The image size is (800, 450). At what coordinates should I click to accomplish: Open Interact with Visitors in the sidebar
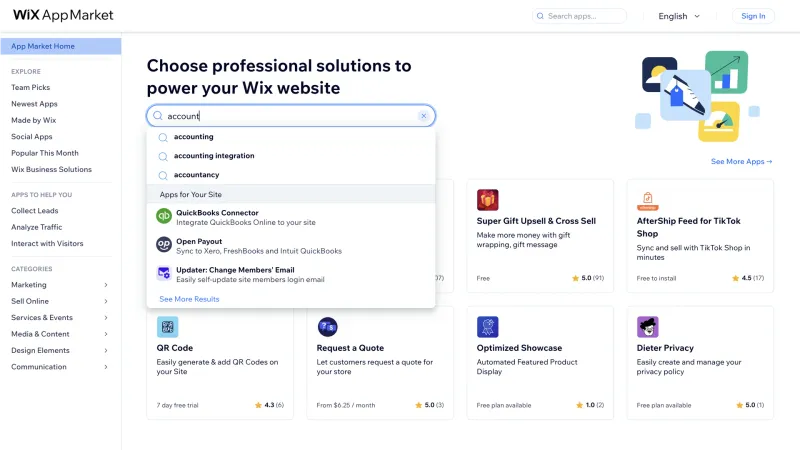click(47, 243)
